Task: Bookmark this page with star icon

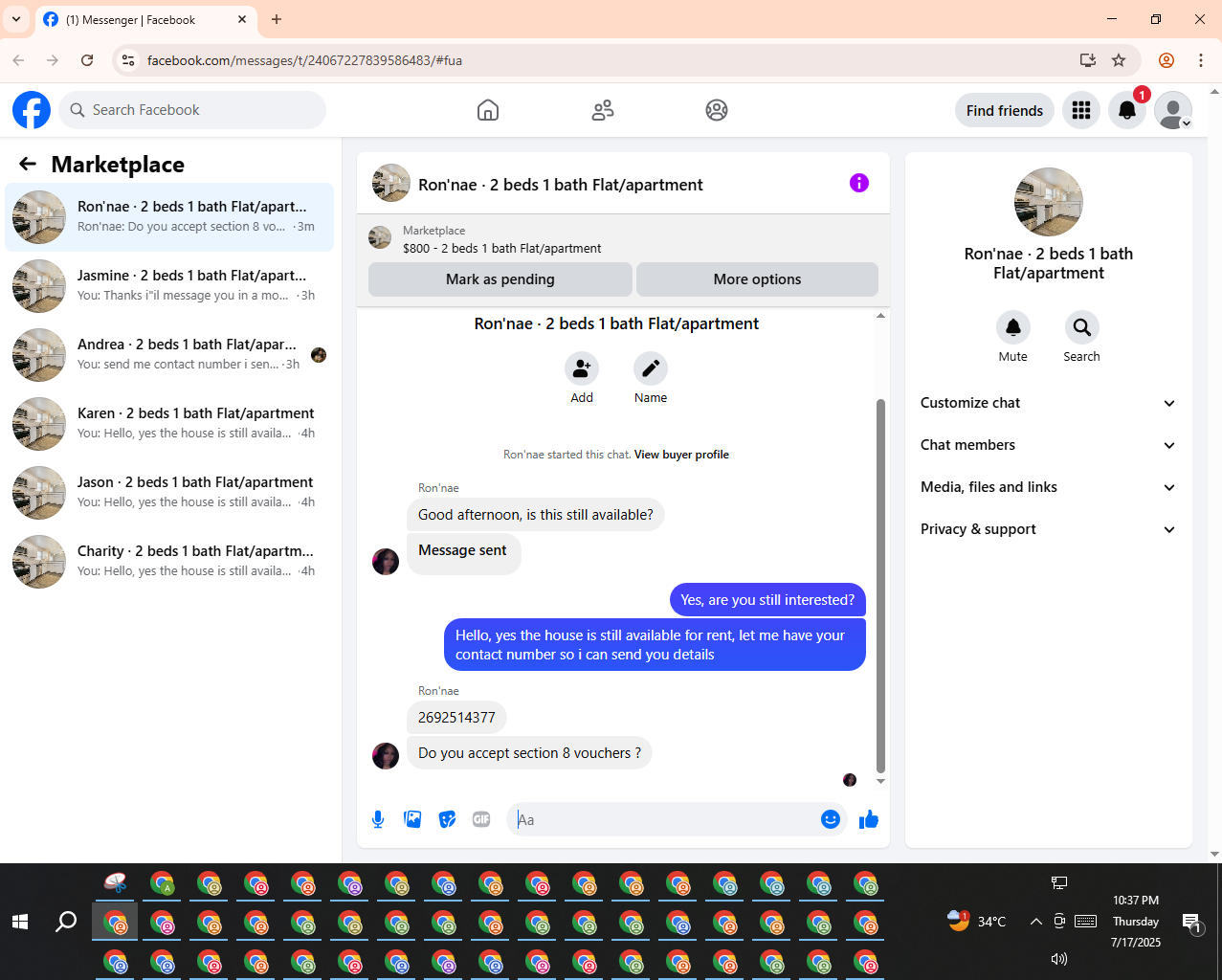Action: point(1119,60)
